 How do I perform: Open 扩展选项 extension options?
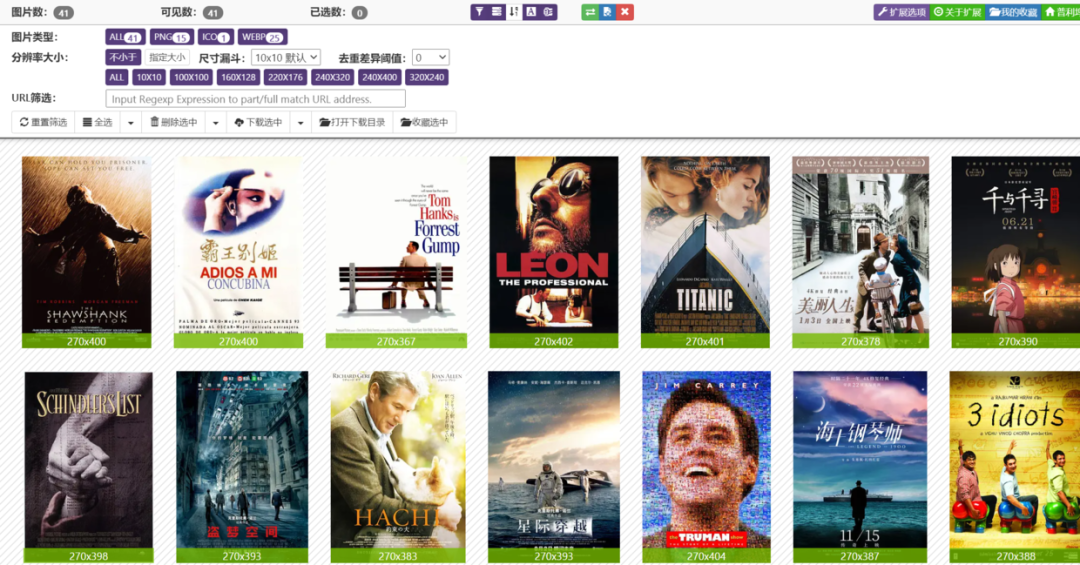[902, 12]
